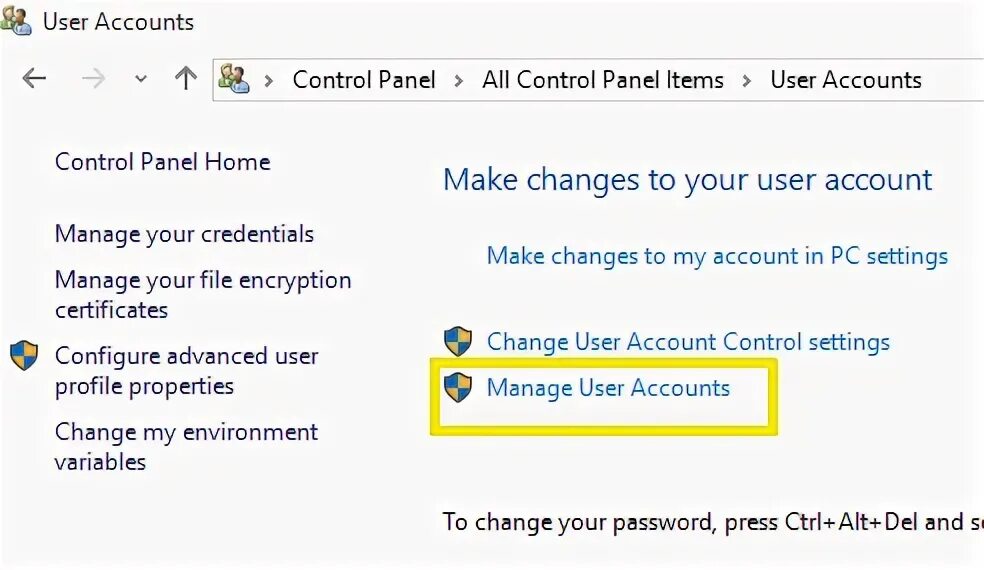984x570 pixels.
Task: Expand chevron before Control Panel breadcrumb
Action: point(269,80)
